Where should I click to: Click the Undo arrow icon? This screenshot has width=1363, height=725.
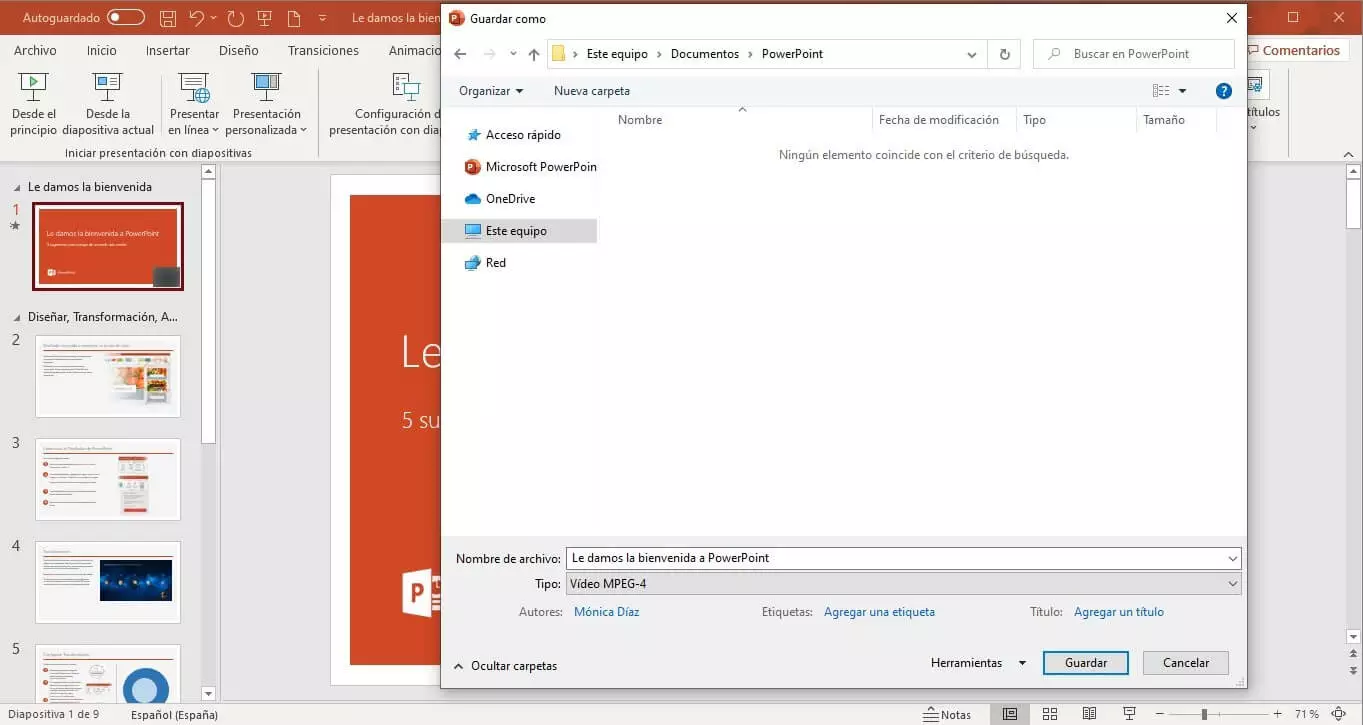pyautogui.click(x=197, y=18)
